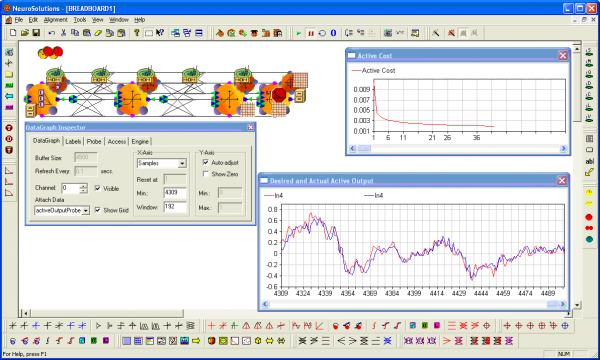Expand the X-Axis Samples dropdown
This screenshot has width=600, height=360.
click(x=183, y=163)
